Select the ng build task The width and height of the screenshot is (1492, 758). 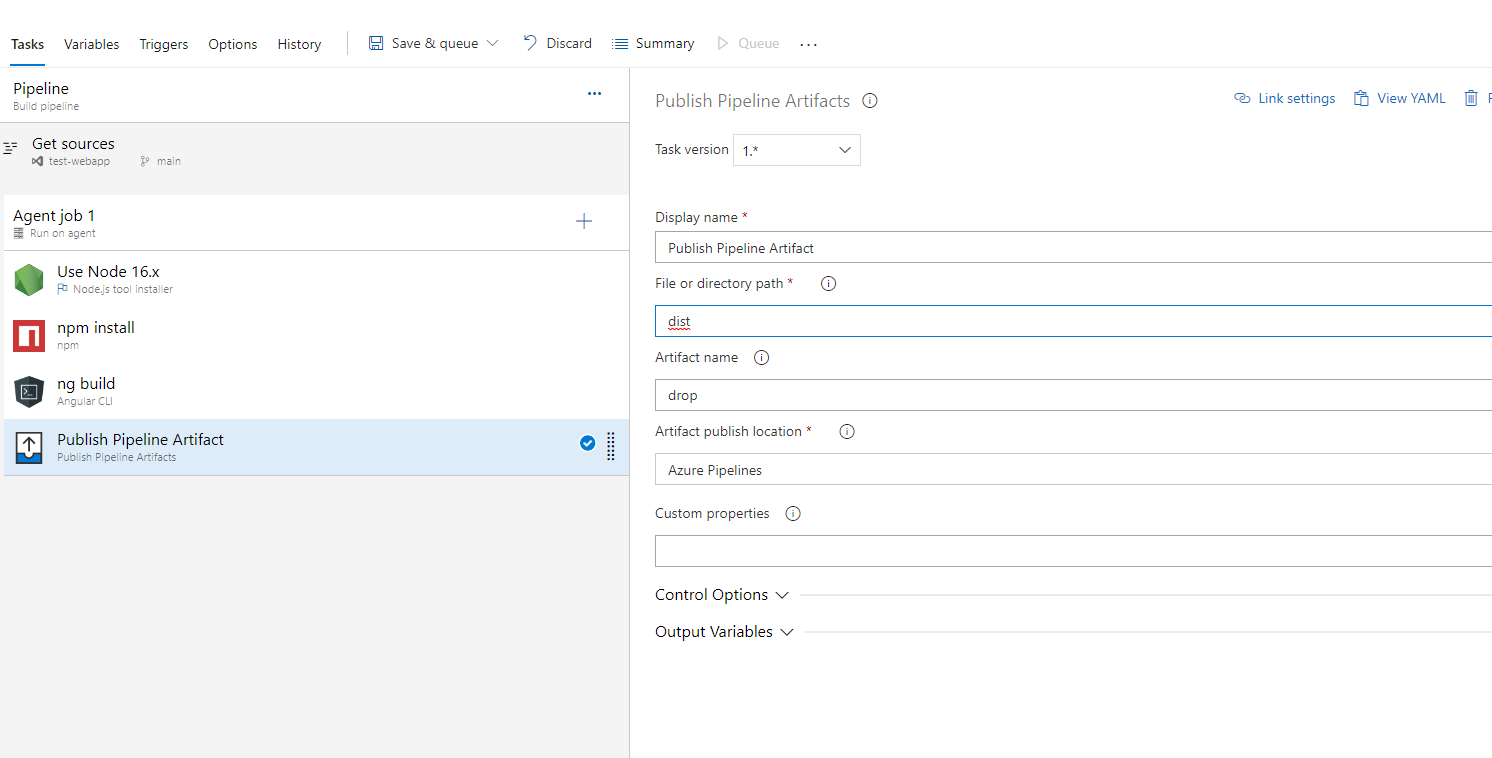(x=317, y=391)
